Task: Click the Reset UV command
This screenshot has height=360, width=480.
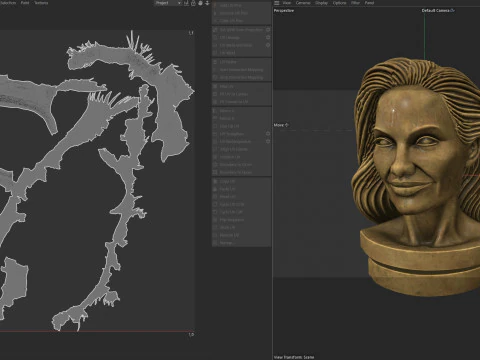Action: 241,197
